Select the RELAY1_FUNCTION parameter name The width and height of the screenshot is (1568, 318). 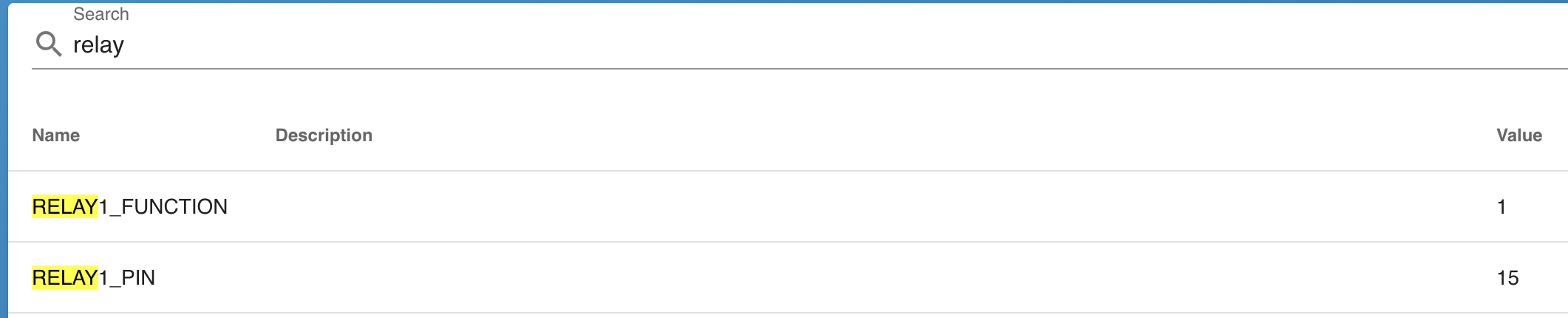[x=130, y=206]
